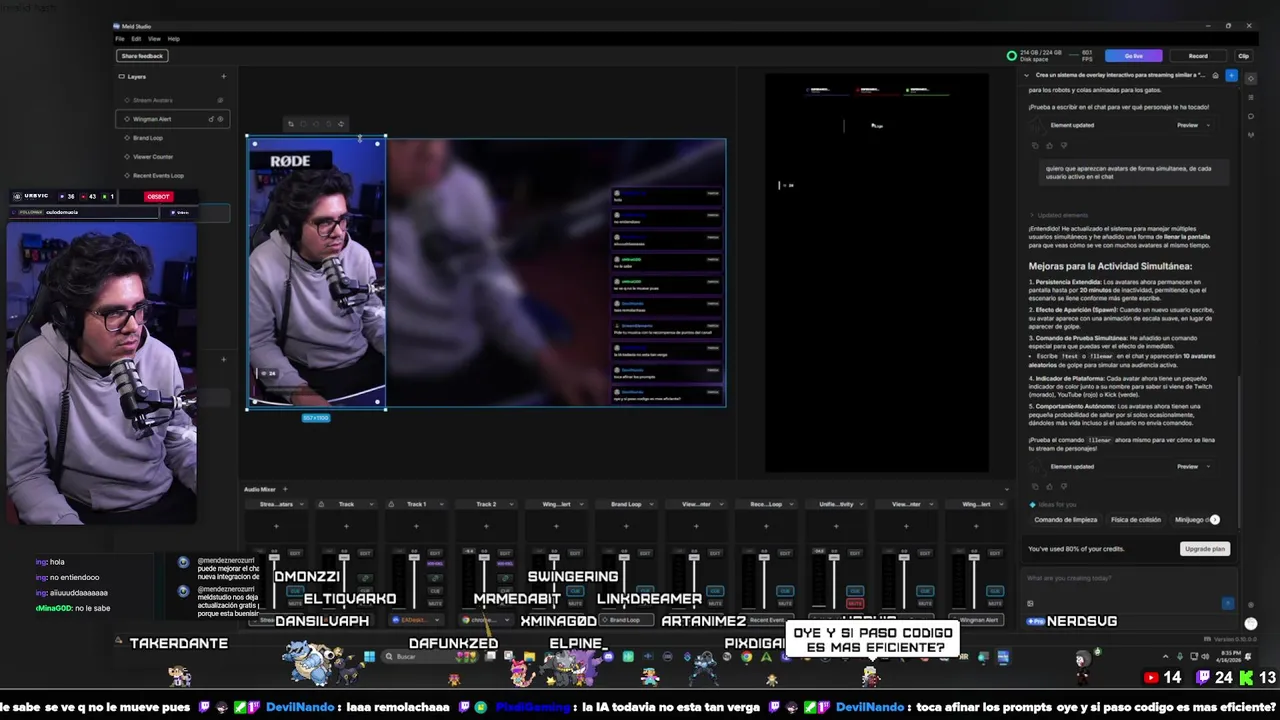Open the Help menu
Screen dimensions: 1280x720
pos(174,39)
